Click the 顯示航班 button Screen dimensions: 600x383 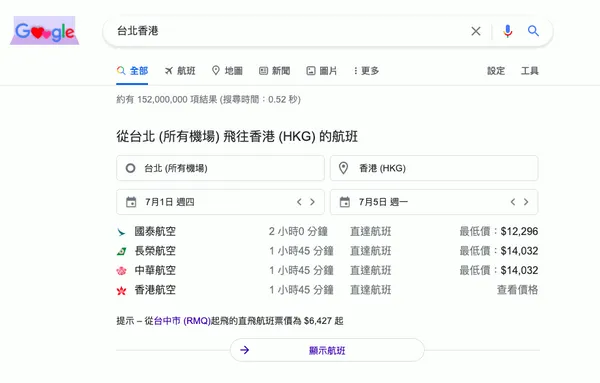tap(327, 350)
